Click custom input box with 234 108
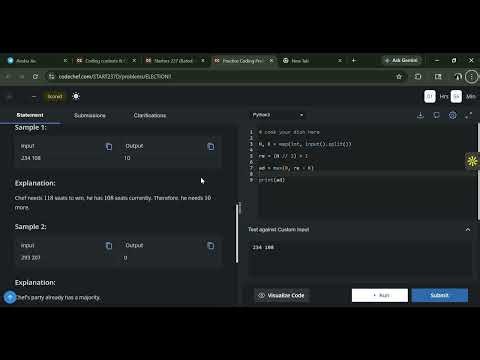The height and width of the screenshot is (360, 480). (x=360, y=258)
